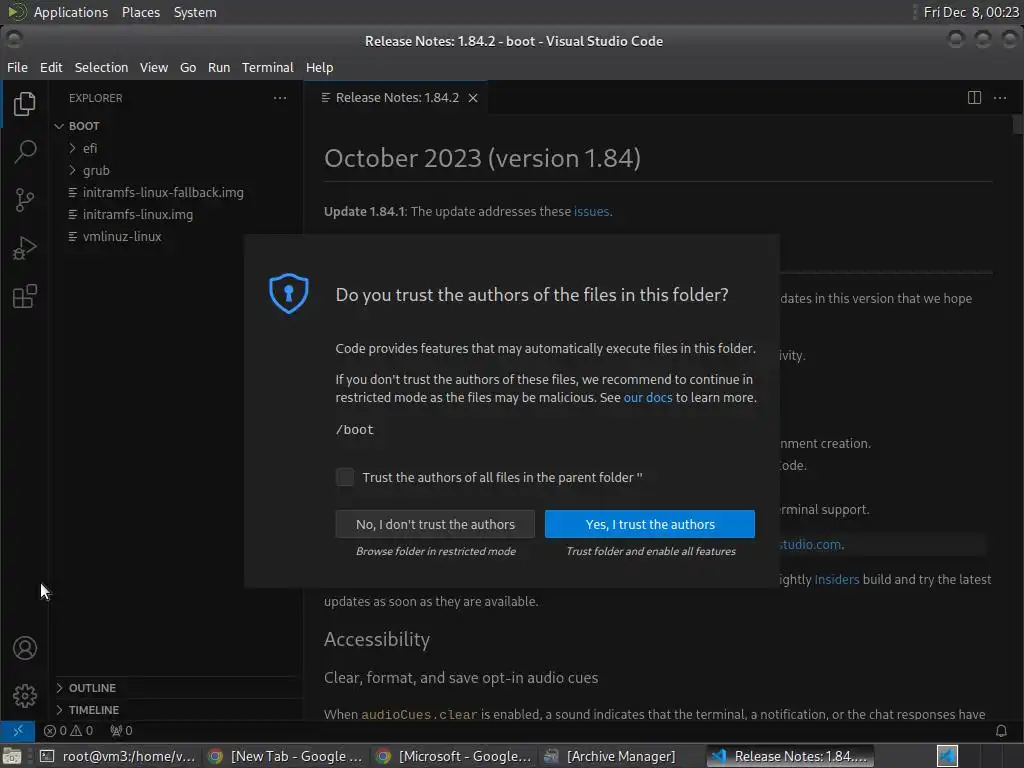
Task: Open the Go menu
Action: click(x=188, y=67)
